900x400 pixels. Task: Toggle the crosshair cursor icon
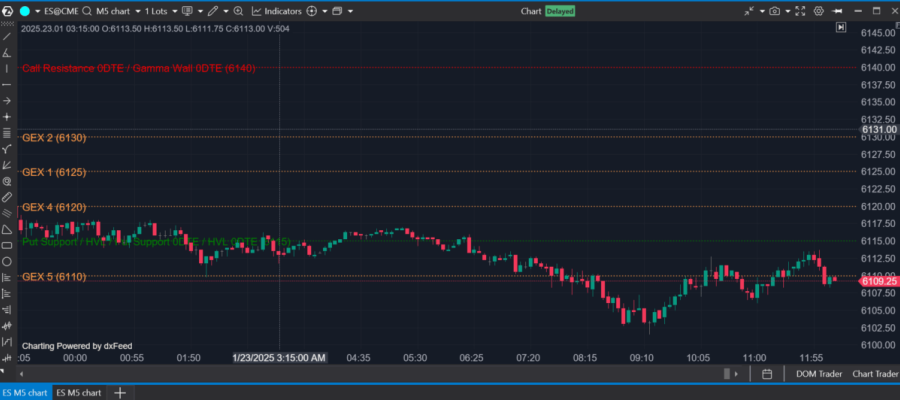(311, 11)
